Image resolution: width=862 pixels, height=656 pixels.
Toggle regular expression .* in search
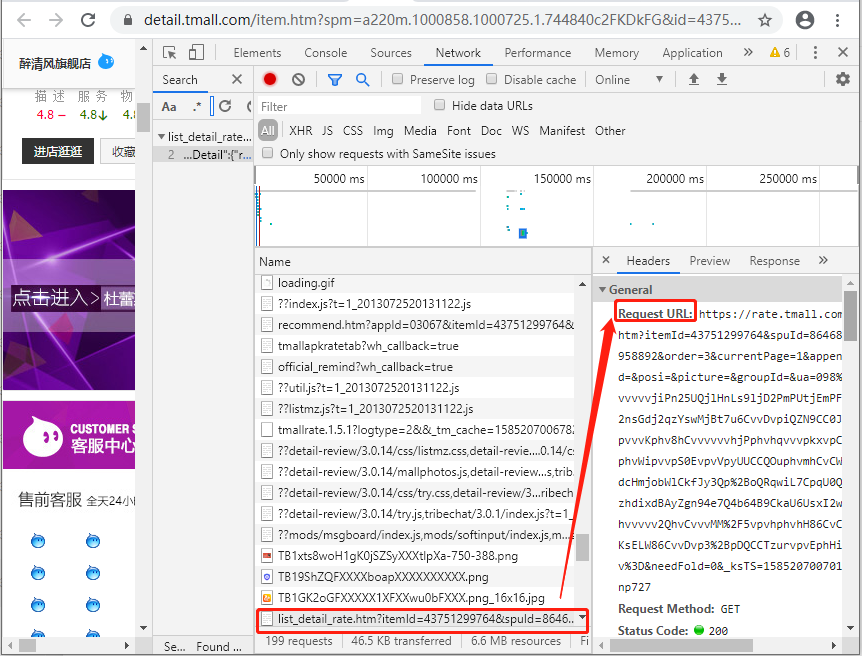pyautogui.click(x=197, y=106)
